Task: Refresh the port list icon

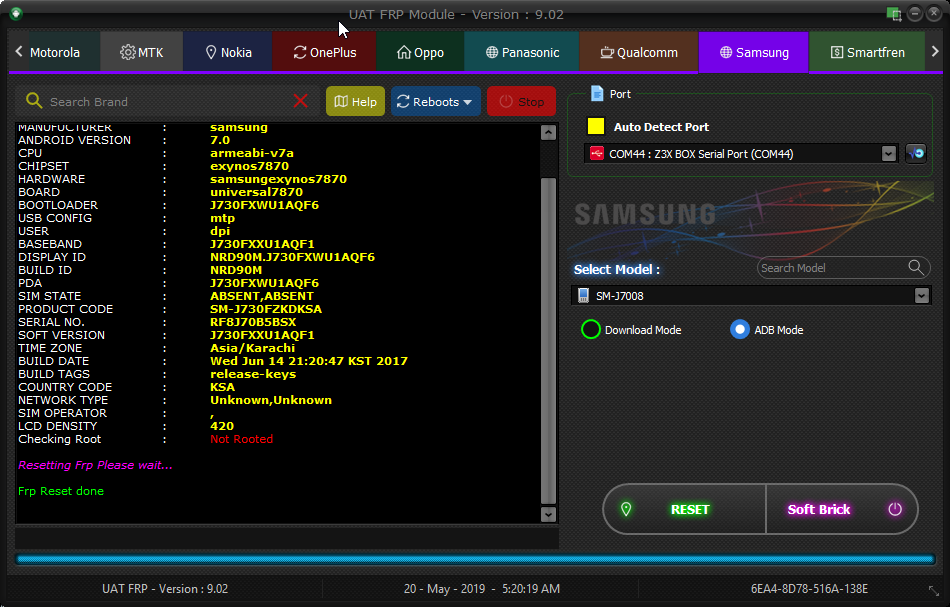Action: tap(916, 154)
